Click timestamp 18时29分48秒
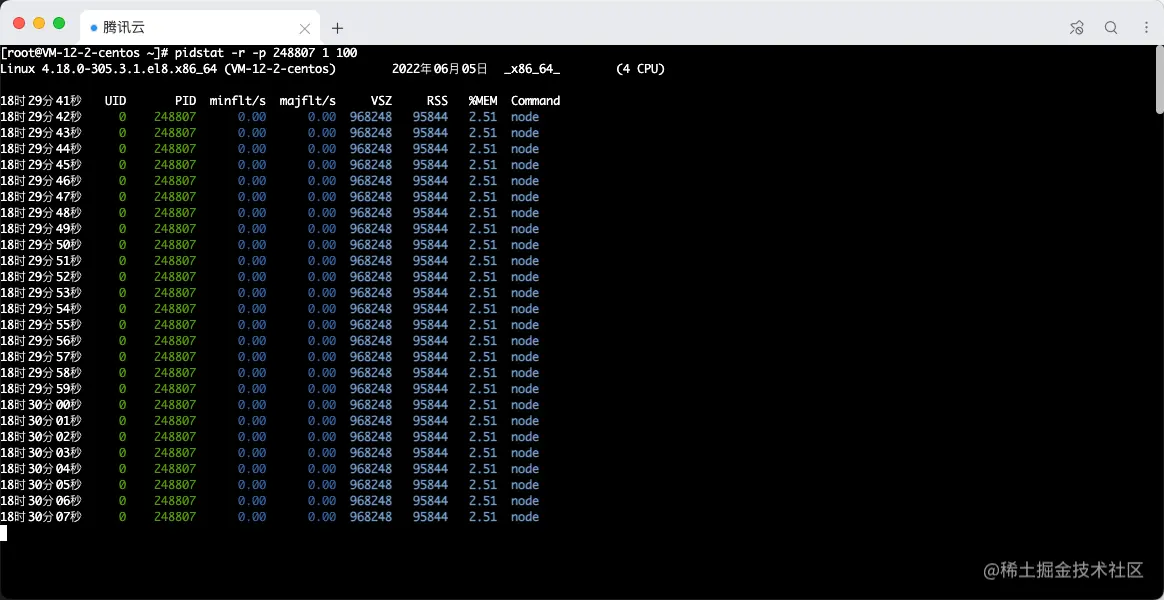Image resolution: width=1164 pixels, height=600 pixels. (41, 212)
